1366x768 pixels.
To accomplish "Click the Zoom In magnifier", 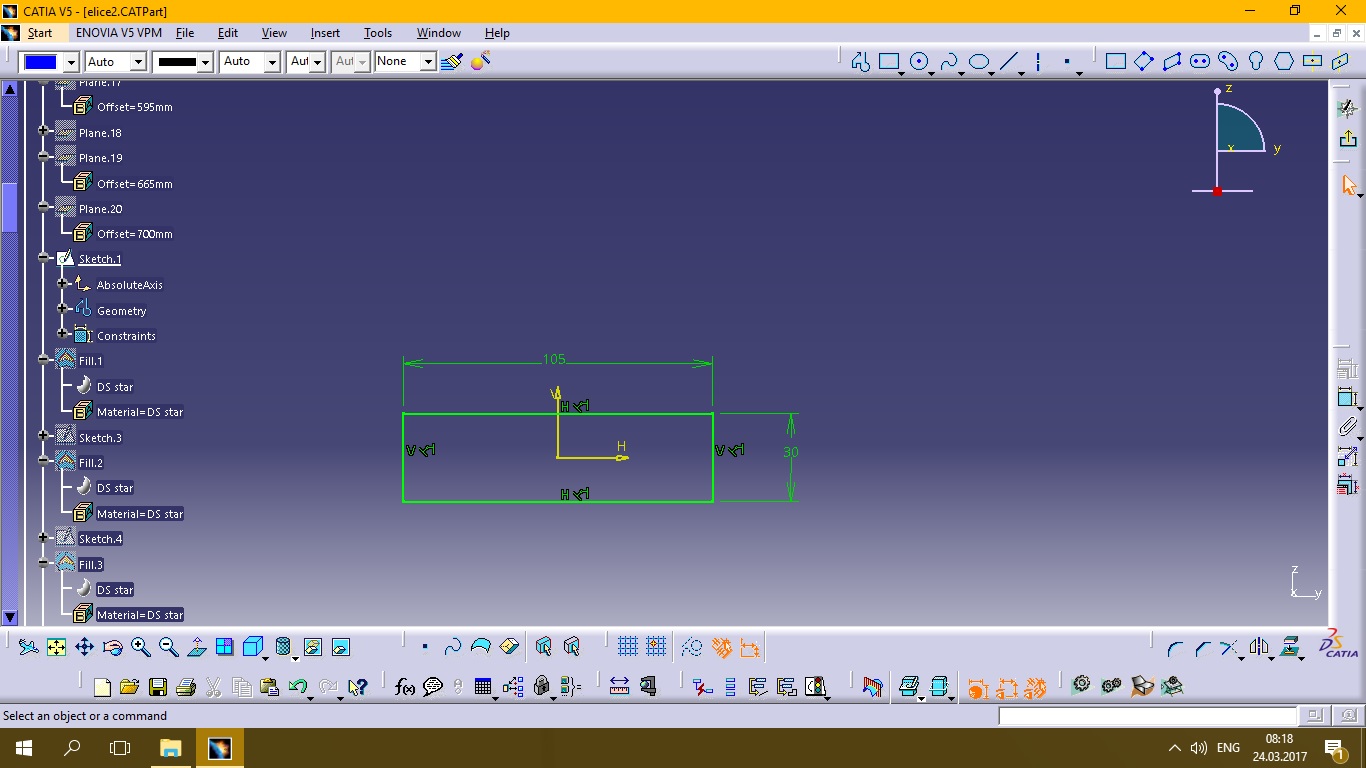I will pyautogui.click(x=140, y=647).
